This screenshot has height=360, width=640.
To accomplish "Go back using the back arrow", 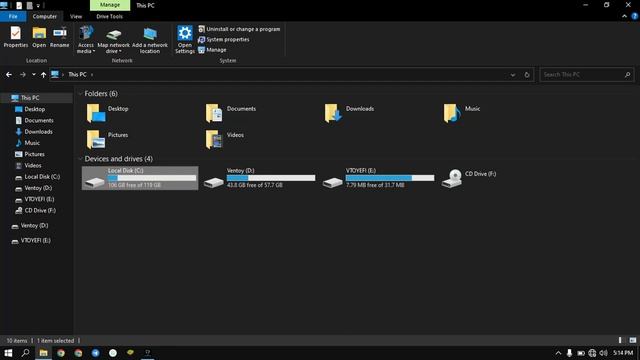I will coord(9,75).
